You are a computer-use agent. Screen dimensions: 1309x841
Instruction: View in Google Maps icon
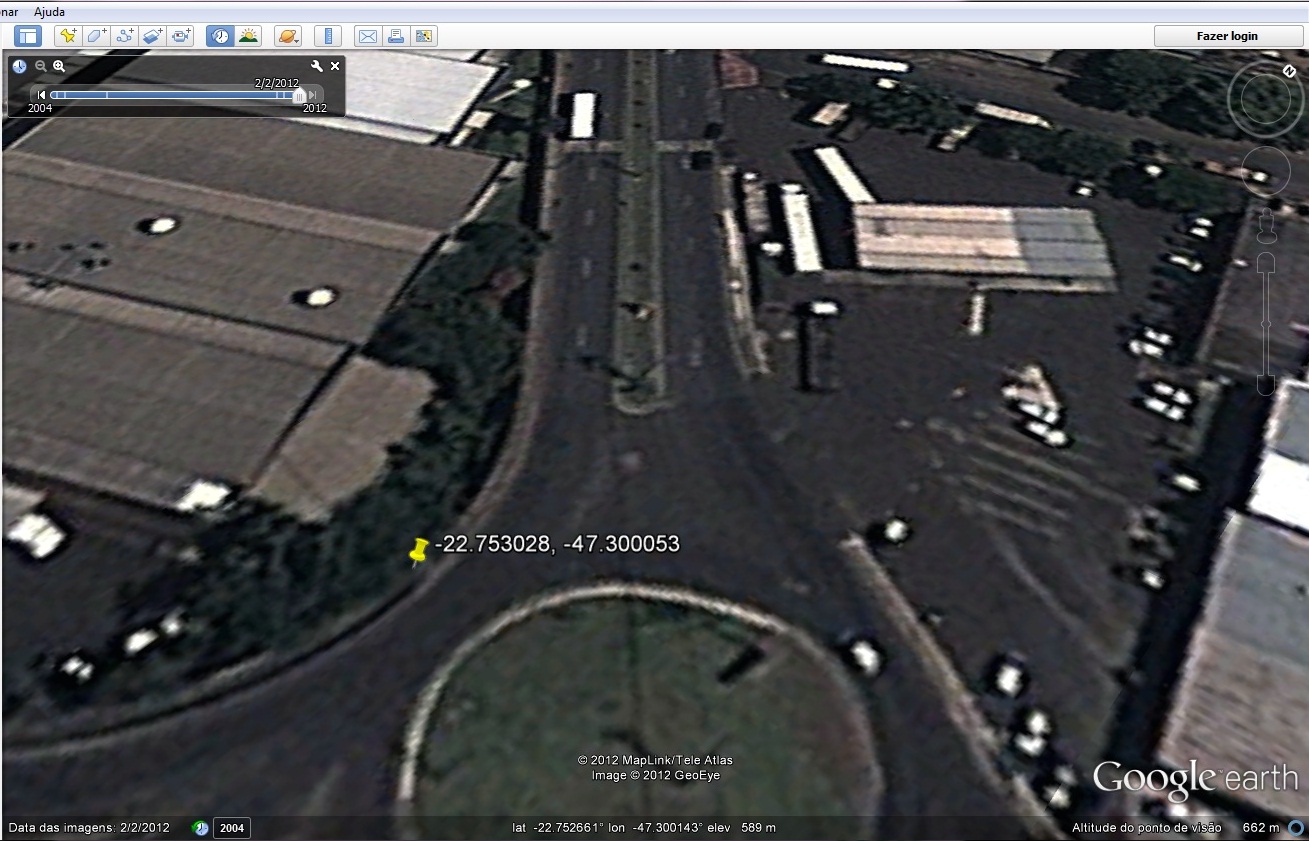point(424,36)
